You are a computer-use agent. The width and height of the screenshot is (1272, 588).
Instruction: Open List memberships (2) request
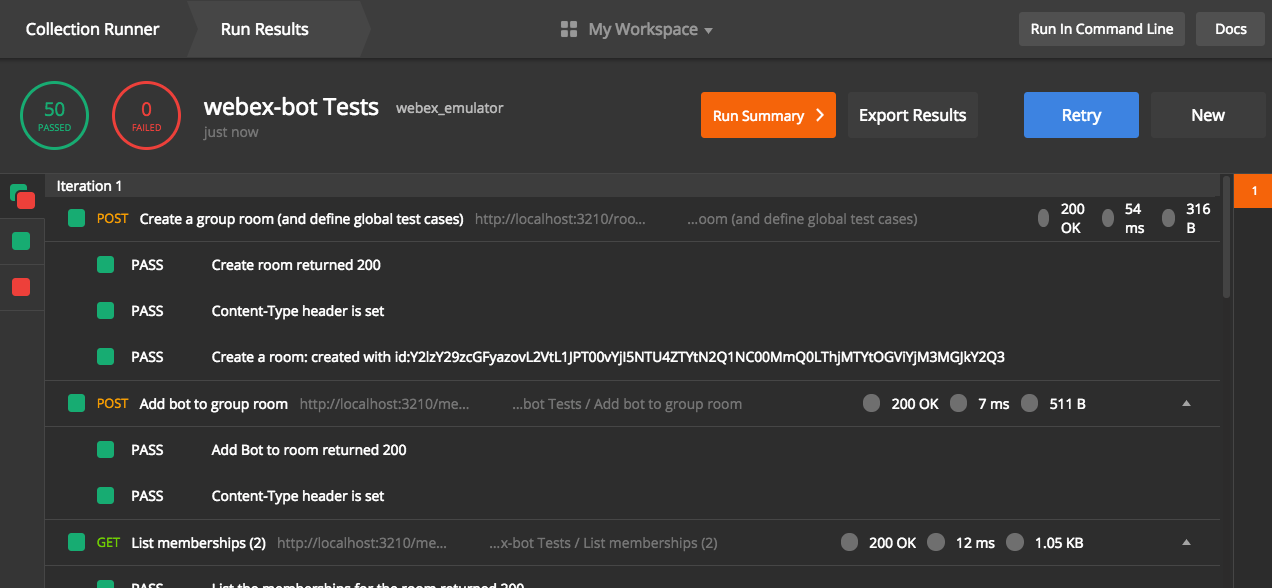(198, 543)
